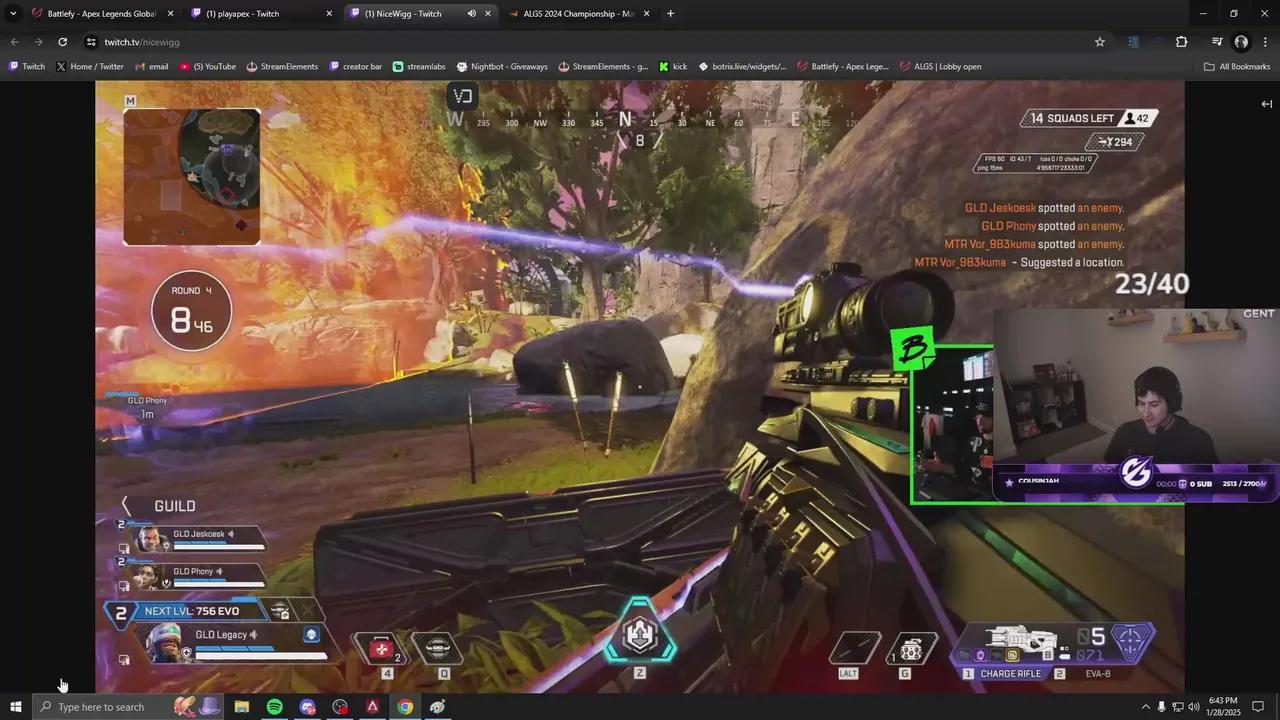The height and width of the screenshot is (720, 1280).
Task: Open the Battlefy - Apex Lege... bookmark
Action: pos(843,67)
